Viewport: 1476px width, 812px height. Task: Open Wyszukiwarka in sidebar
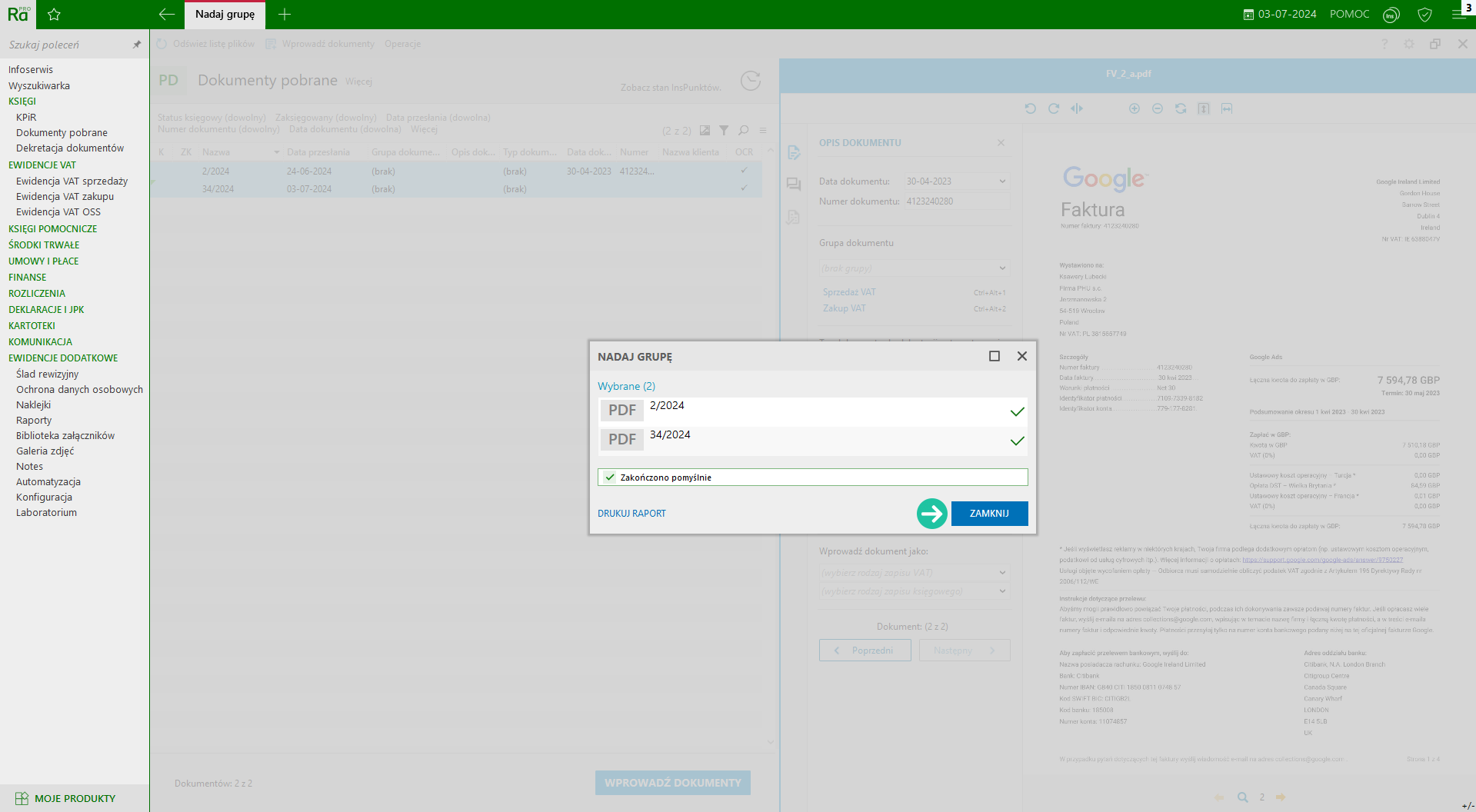click(x=39, y=85)
